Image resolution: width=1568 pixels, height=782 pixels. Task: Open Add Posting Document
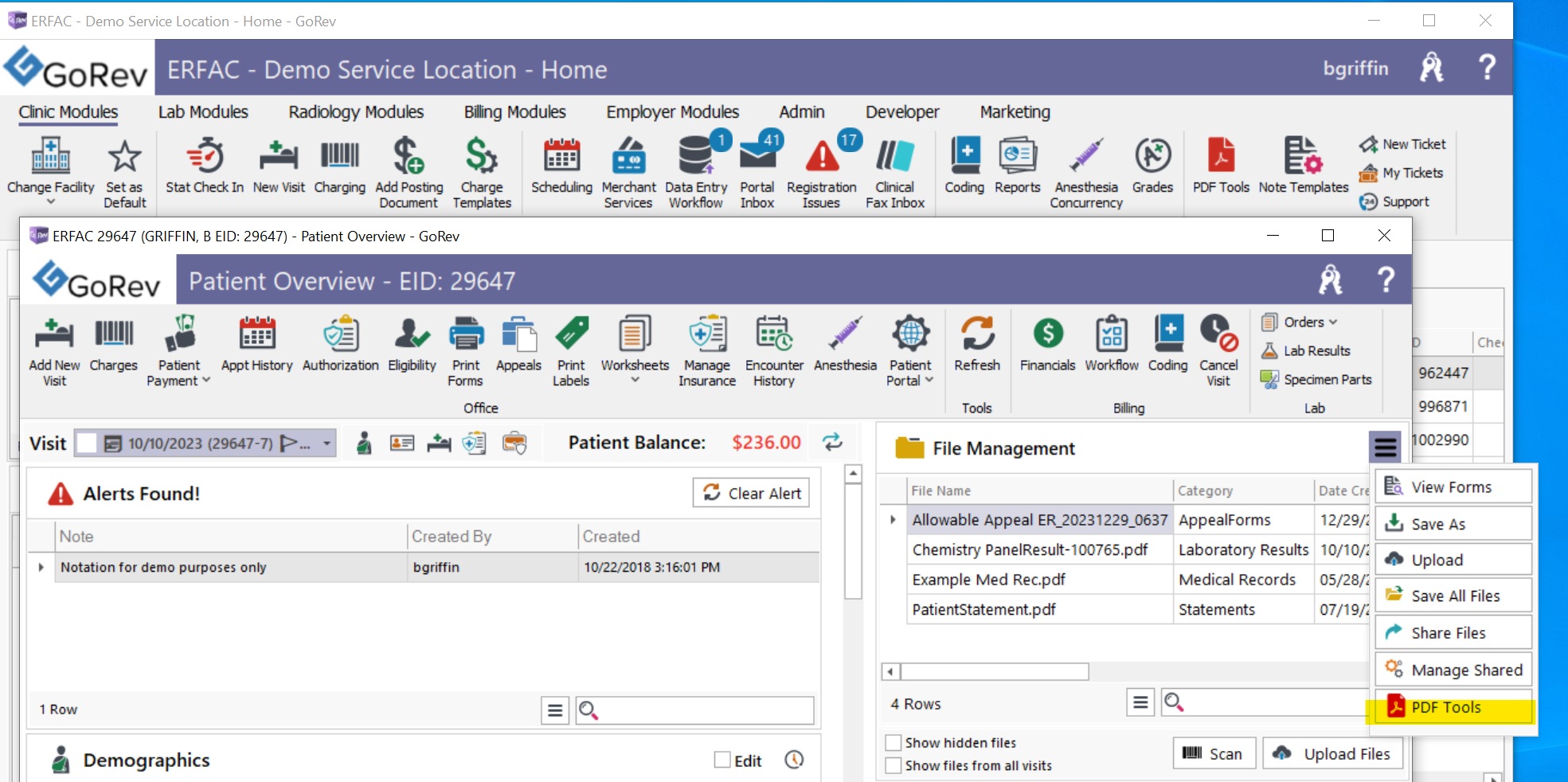tap(409, 173)
